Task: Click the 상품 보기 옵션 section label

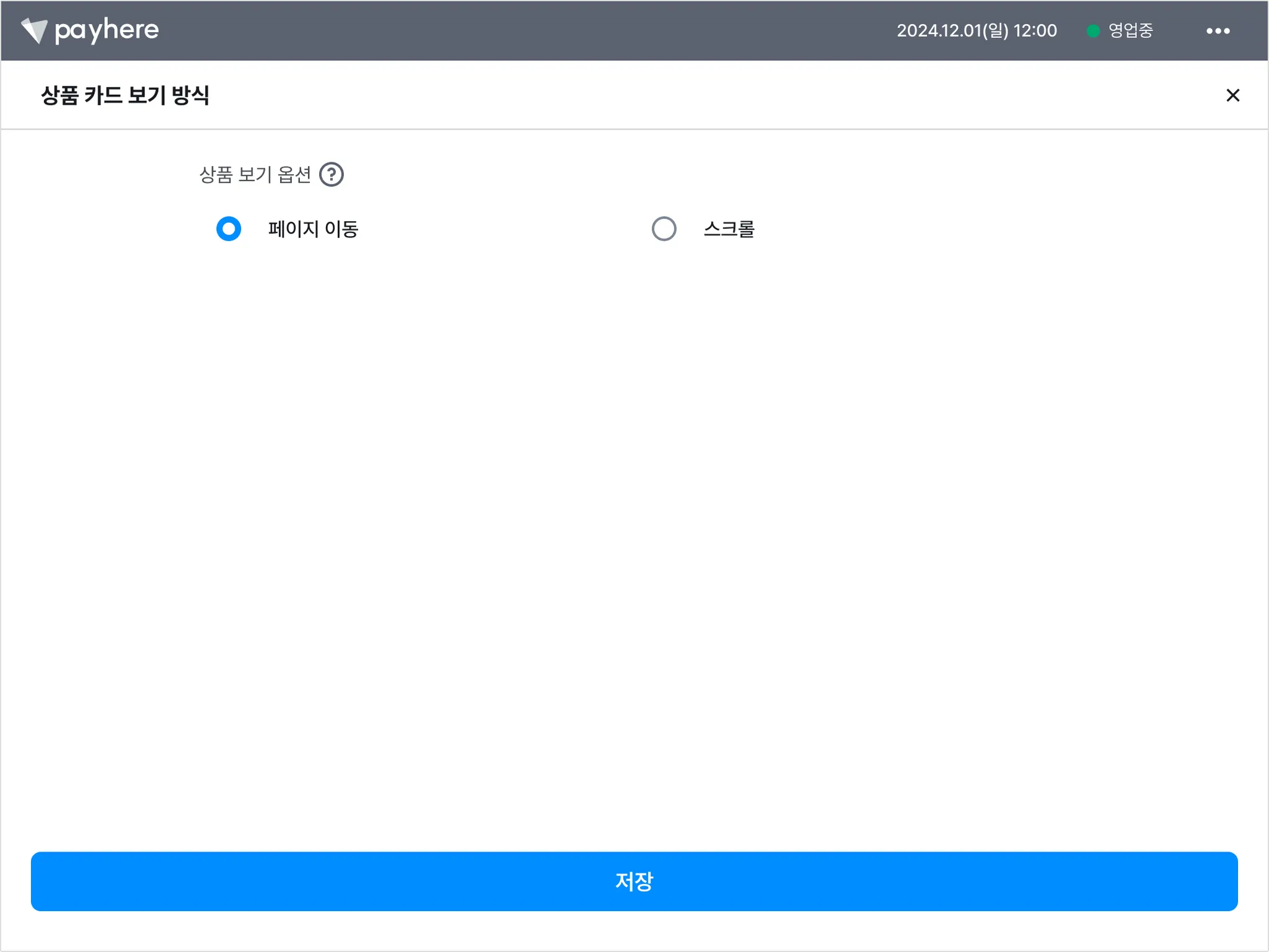Action: click(255, 175)
